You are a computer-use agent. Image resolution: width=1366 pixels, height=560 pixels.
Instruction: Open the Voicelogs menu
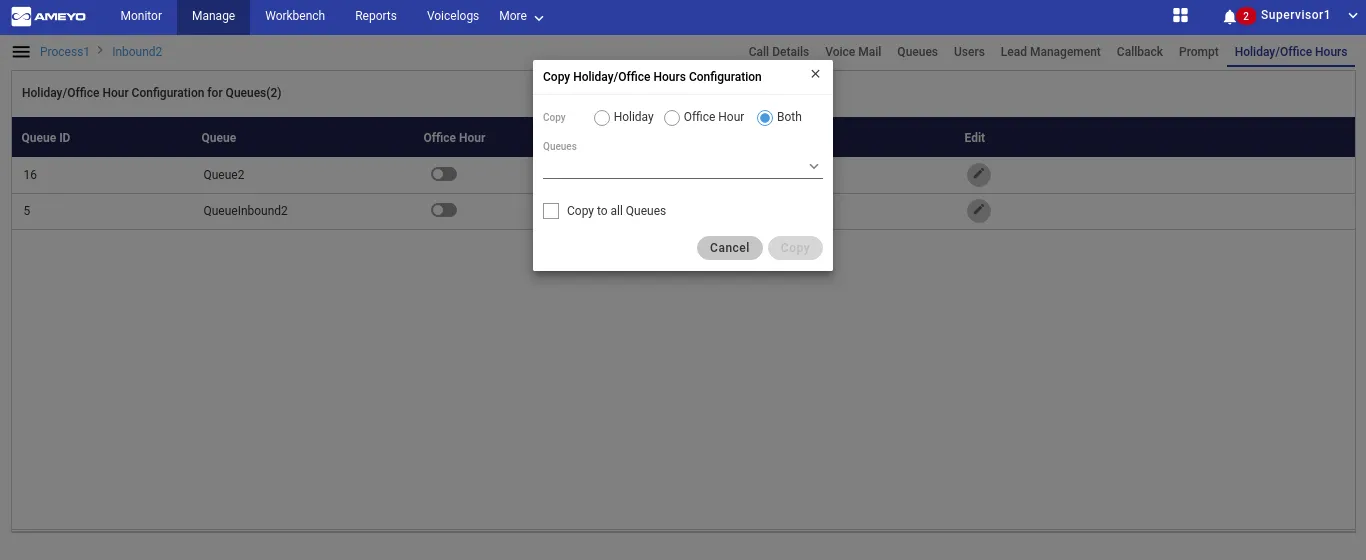(453, 16)
